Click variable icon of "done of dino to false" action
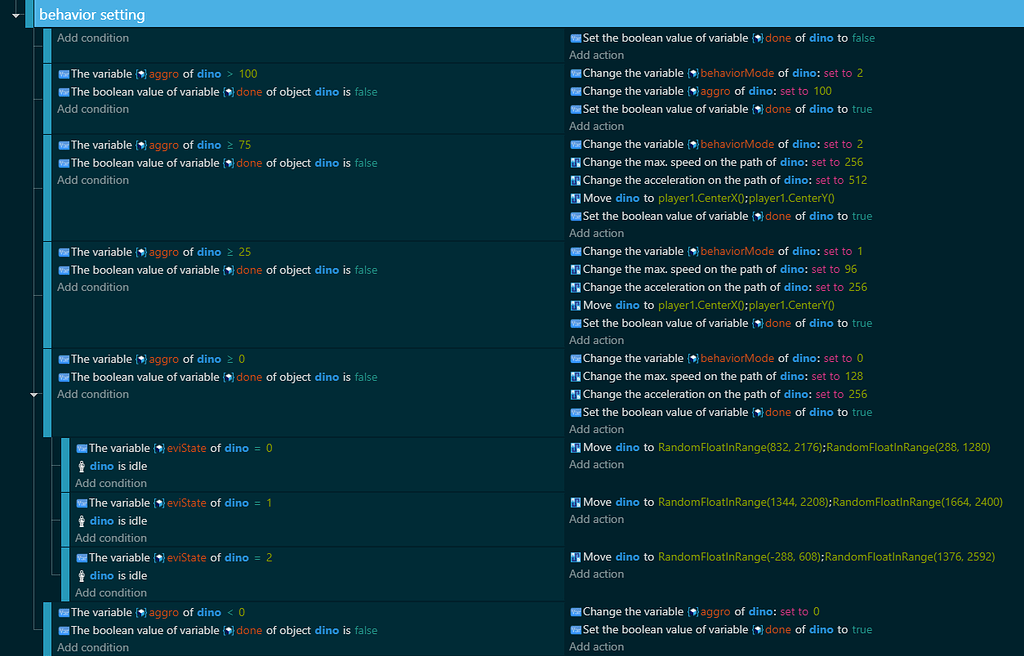This screenshot has width=1024, height=656. pyautogui.click(x=575, y=38)
